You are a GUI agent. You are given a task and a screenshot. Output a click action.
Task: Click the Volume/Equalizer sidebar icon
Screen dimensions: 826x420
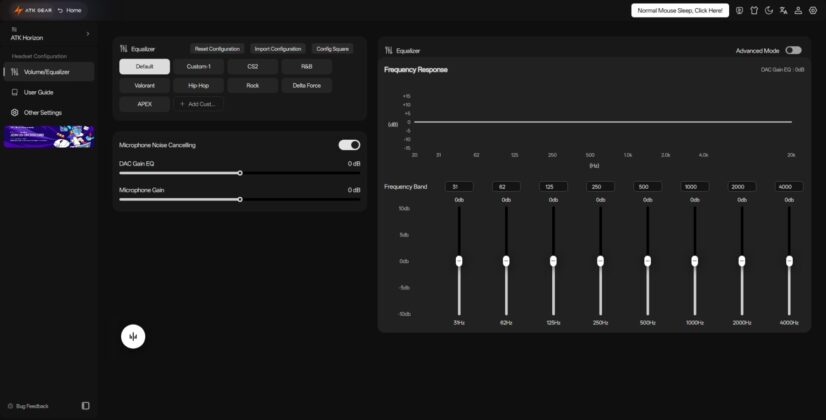(x=15, y=72)
